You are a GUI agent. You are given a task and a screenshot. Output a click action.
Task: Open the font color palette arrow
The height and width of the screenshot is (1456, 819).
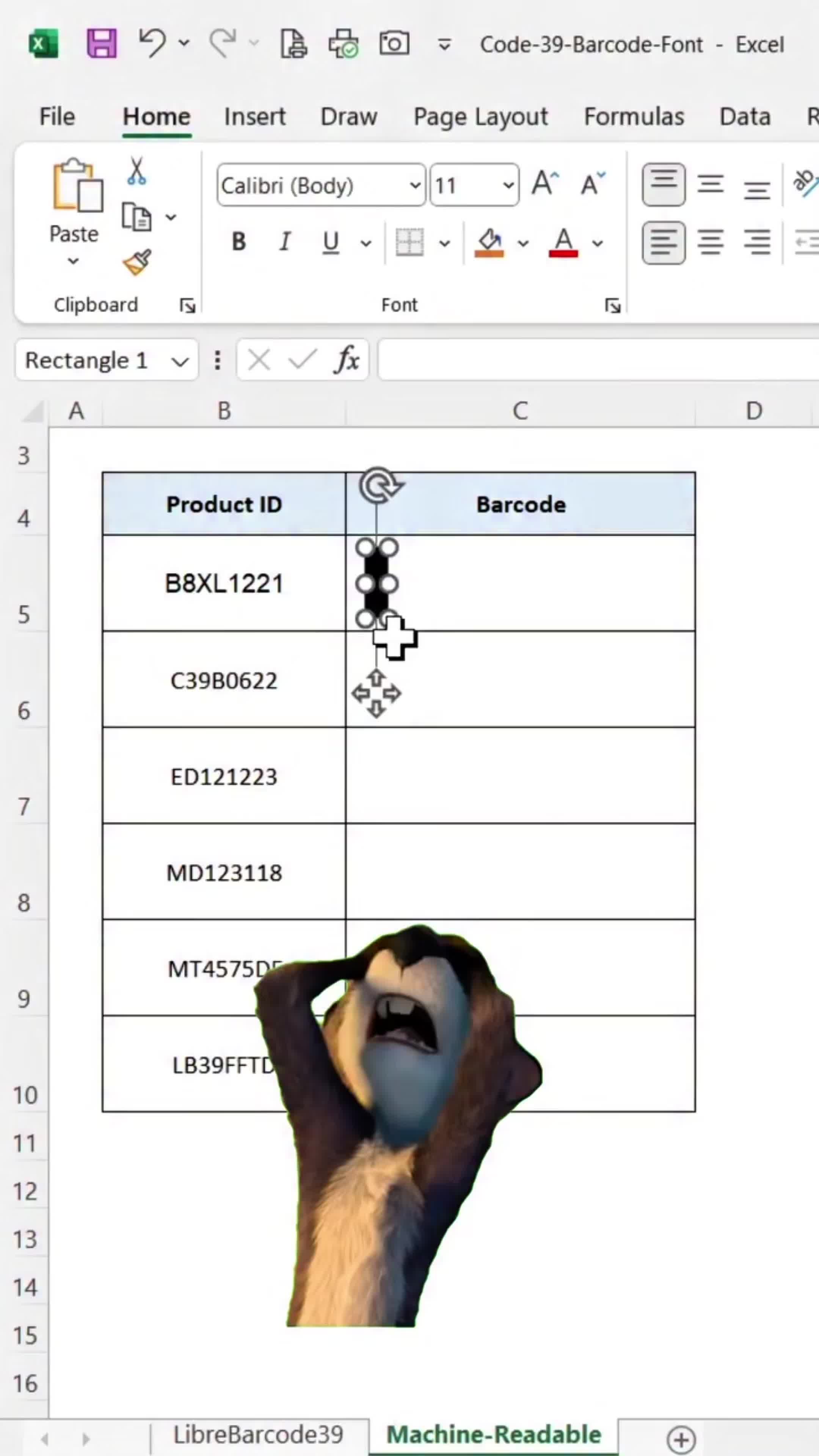(x=598, y=243)
